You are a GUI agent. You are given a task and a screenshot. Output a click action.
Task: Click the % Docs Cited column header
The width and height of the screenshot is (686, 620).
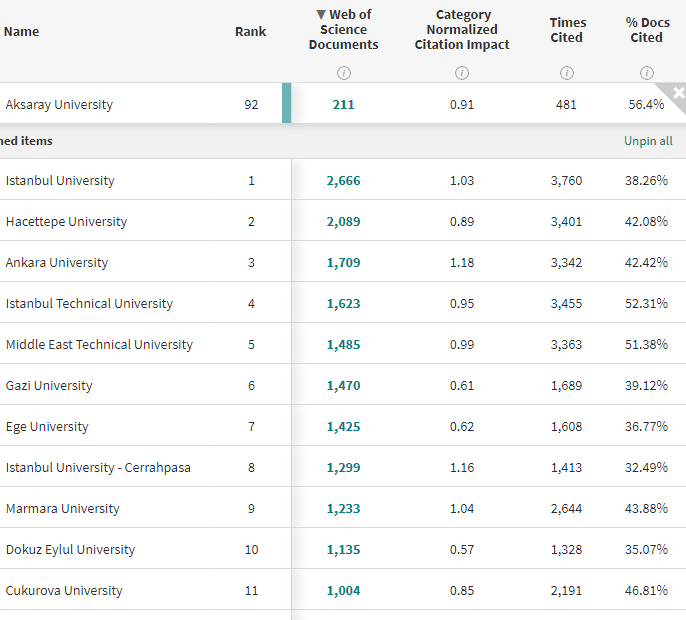pos(646,30)
